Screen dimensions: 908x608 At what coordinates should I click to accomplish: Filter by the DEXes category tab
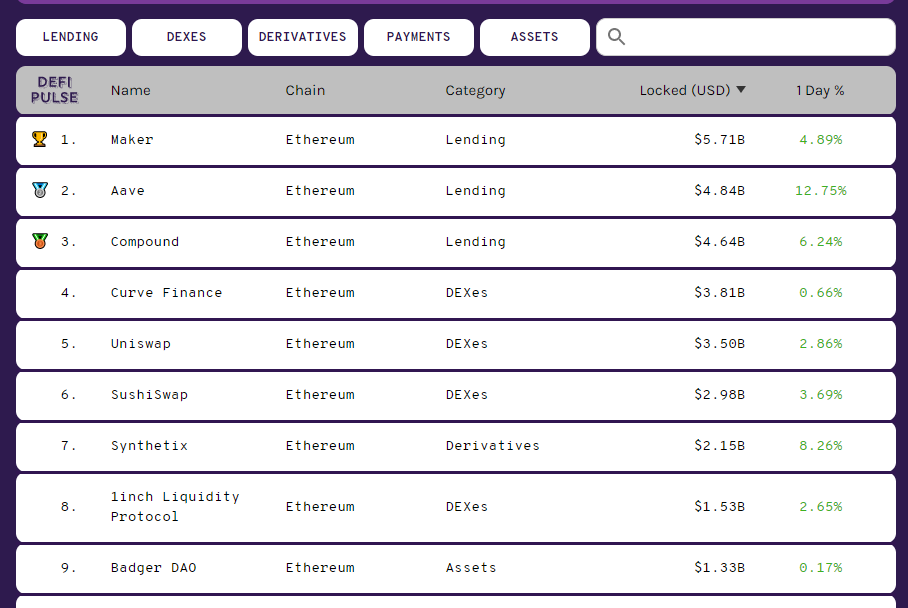[186, 37]
